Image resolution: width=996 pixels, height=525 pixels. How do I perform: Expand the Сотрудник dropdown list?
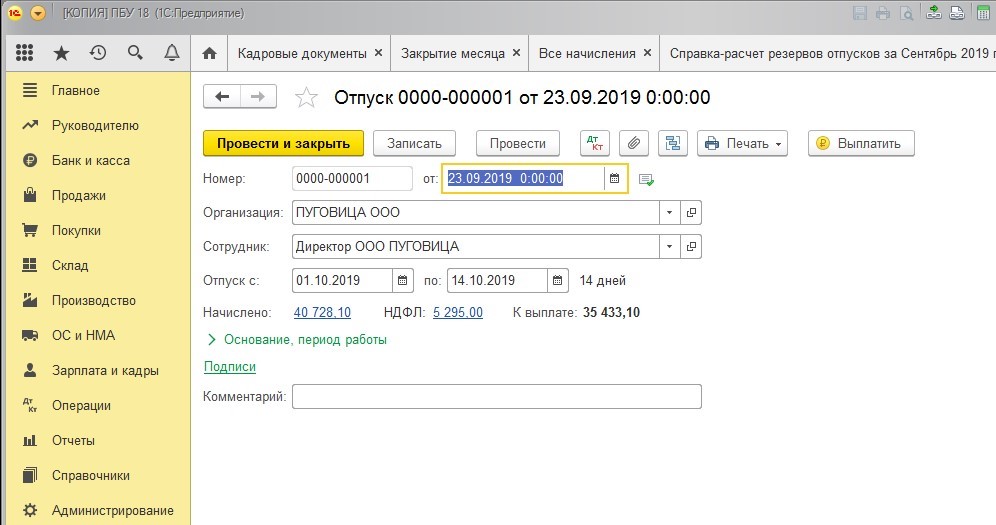pos(668,246)
